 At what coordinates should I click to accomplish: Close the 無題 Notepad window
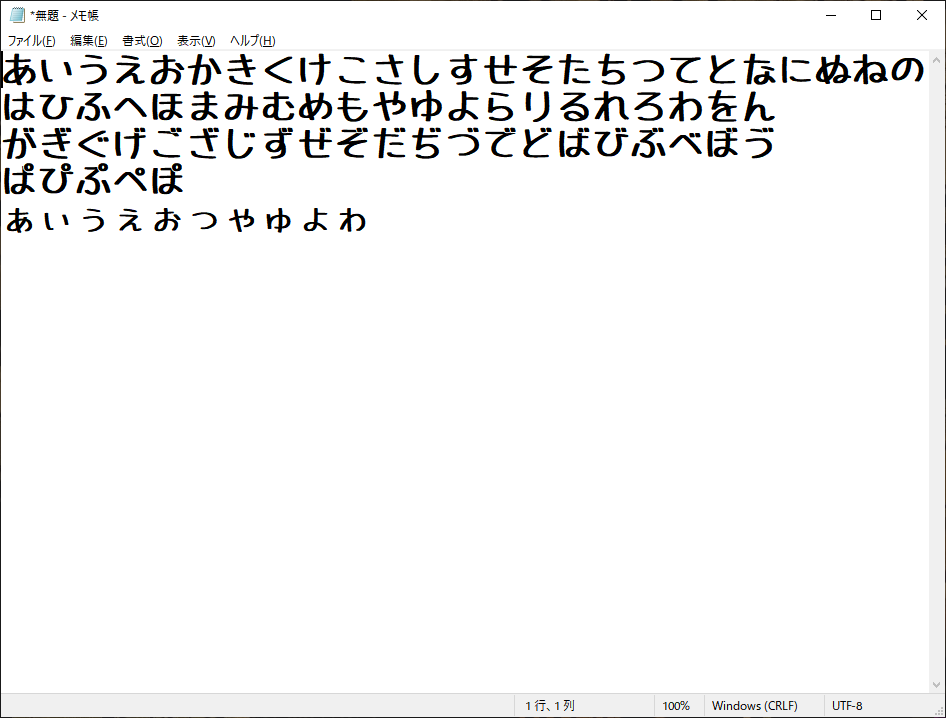[922, 15]
